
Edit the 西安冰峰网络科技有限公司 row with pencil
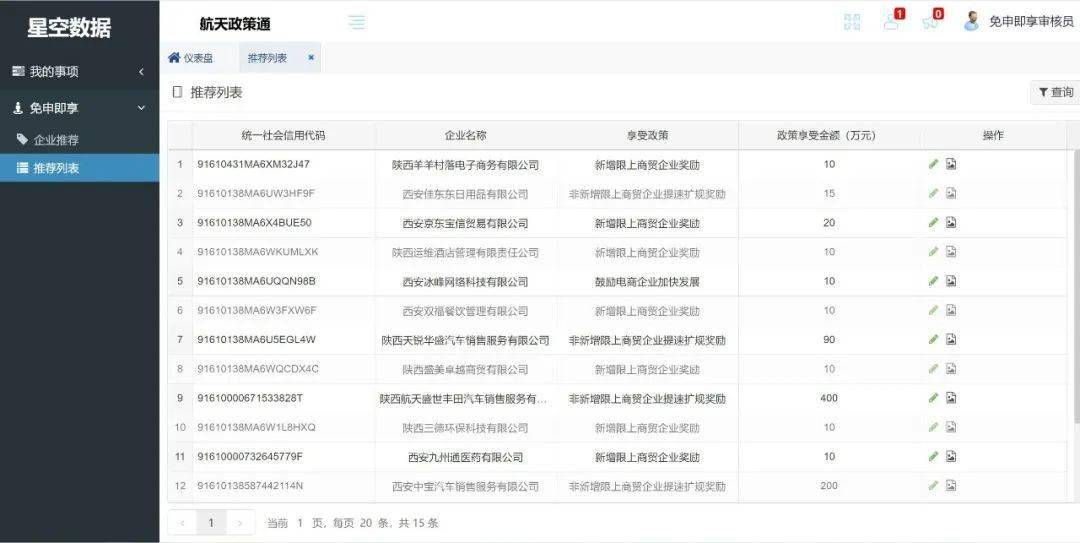click(933, 281)
